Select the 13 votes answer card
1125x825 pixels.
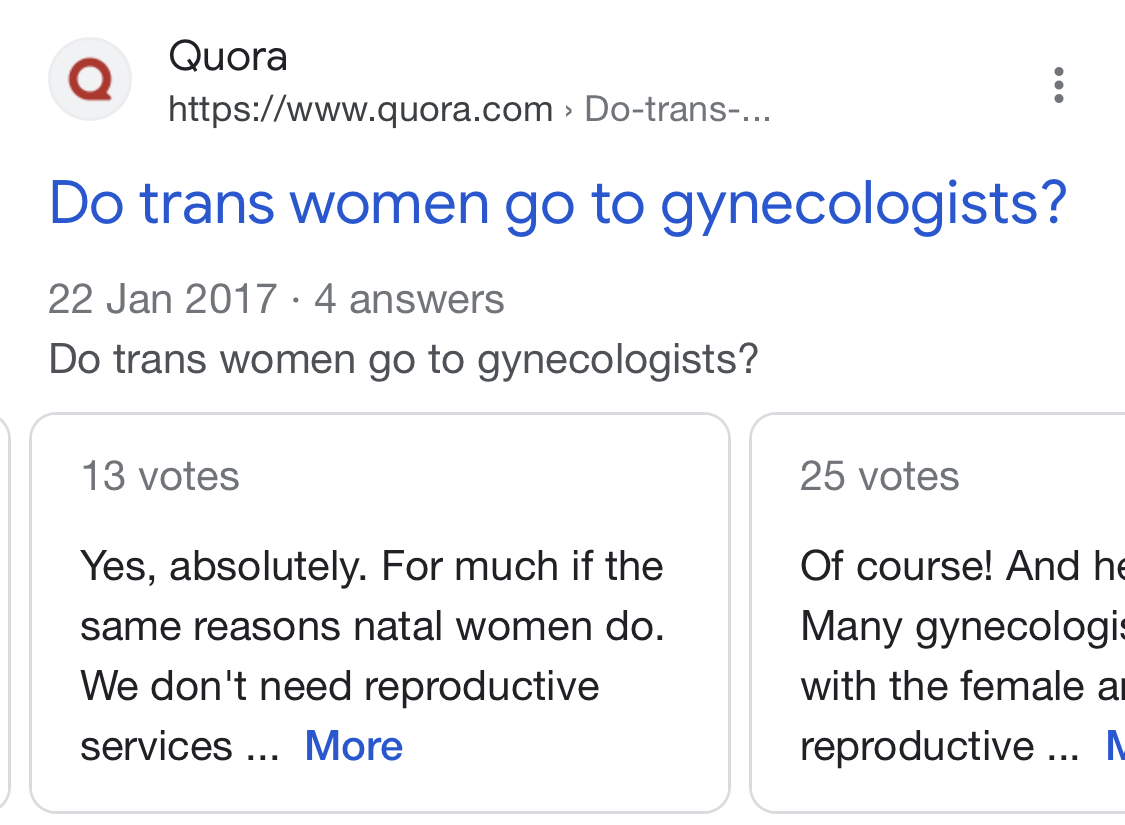pos(380,613)
